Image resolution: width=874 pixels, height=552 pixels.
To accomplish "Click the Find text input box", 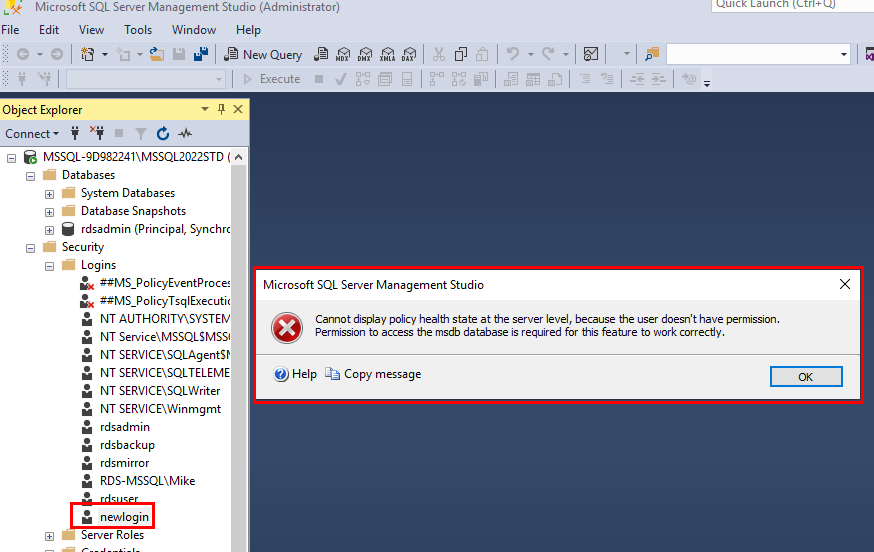I will click(x=752, y=55).
